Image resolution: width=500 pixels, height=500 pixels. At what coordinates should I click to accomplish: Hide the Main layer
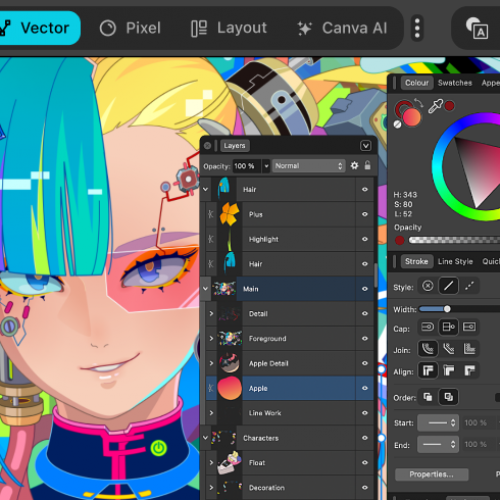[x=365, y=289]
